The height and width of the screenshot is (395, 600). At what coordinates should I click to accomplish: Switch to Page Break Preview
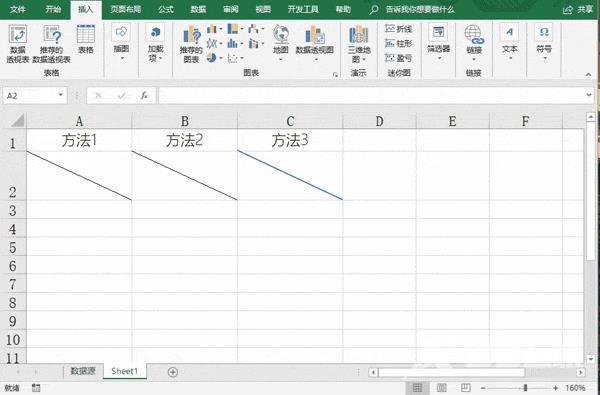tap(465, 388)
